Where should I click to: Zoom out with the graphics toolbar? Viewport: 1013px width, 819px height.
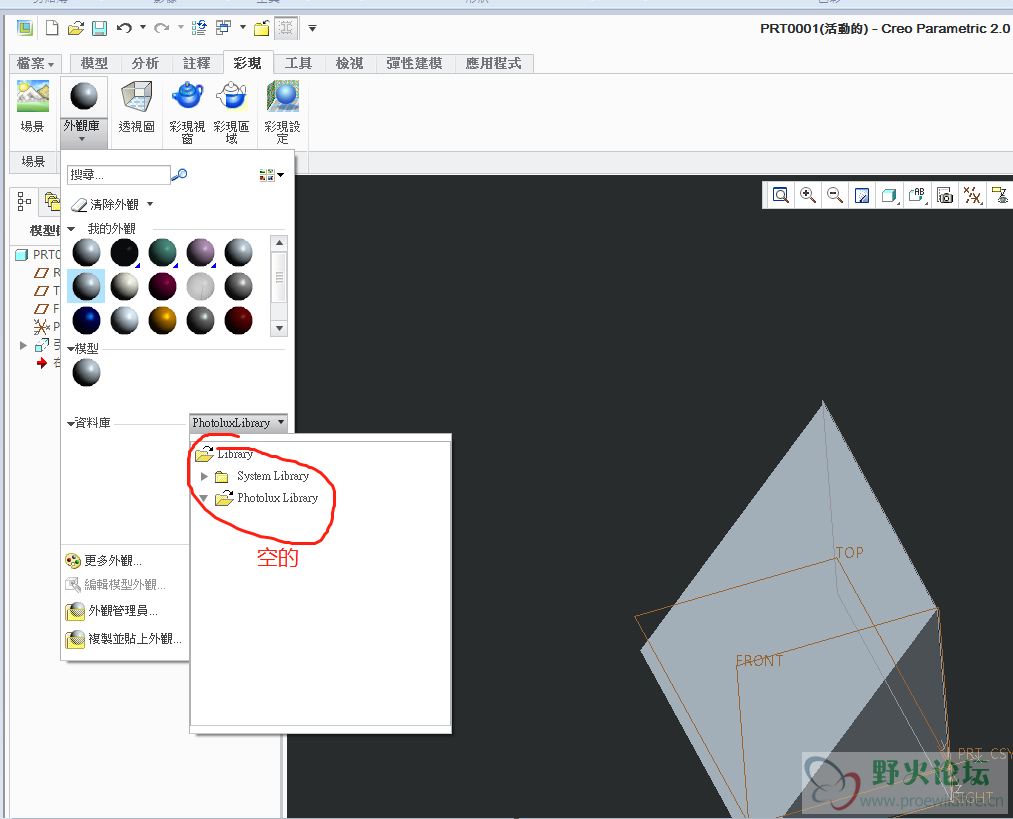coord(835,195)
